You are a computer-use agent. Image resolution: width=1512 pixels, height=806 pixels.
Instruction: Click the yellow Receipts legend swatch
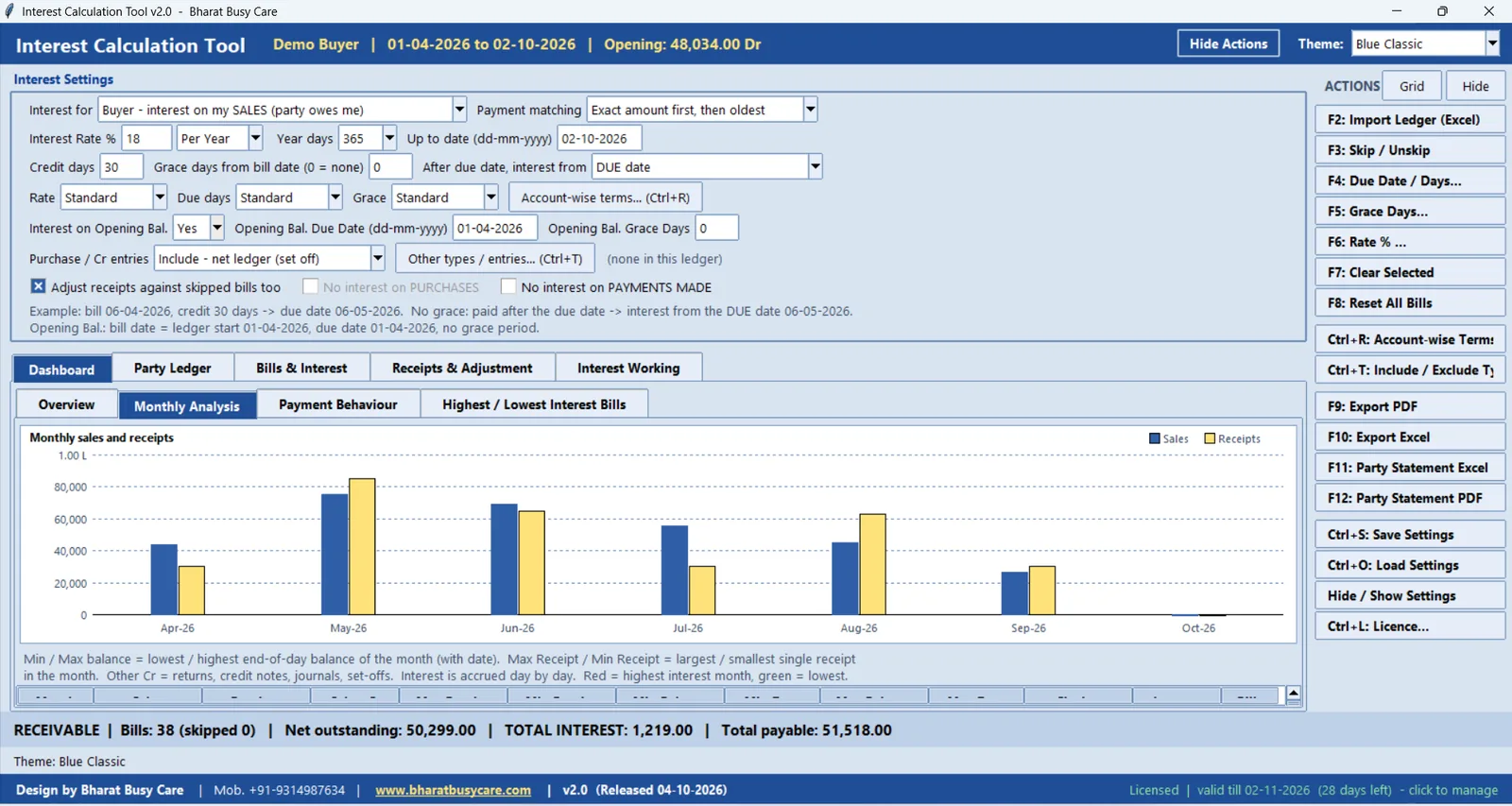tap(1210, 438)
